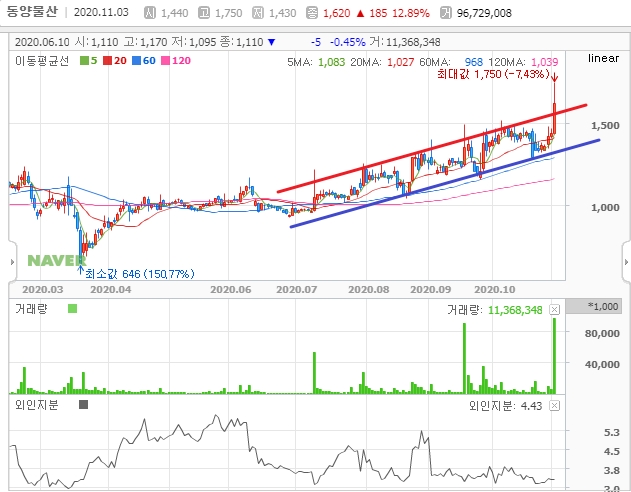Image resolution: width=631 pixels, height=492 pixels.
Task: Click the 외인지분 value 4.43
Action: 531,406
